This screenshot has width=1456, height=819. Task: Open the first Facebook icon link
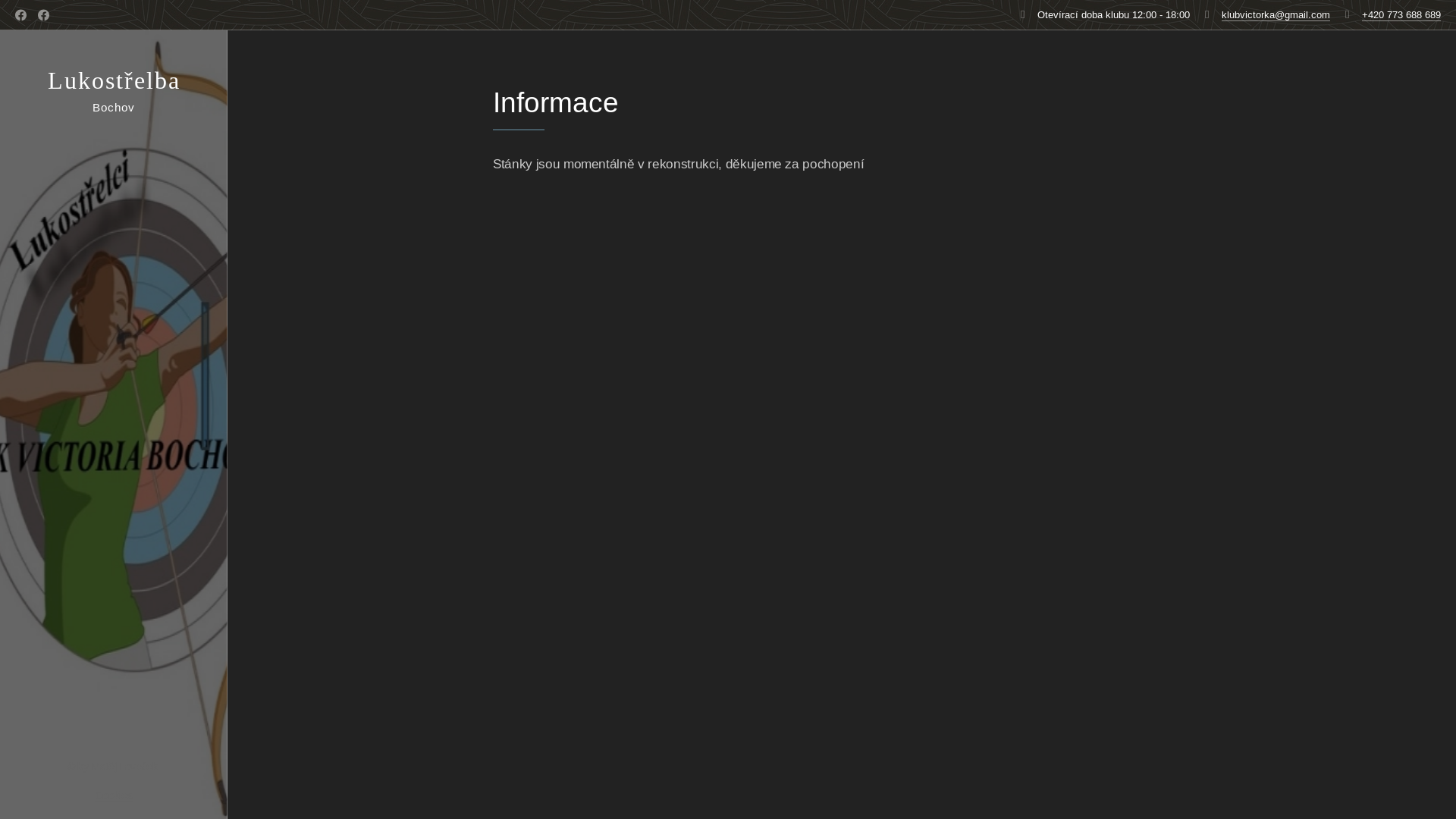20,15
